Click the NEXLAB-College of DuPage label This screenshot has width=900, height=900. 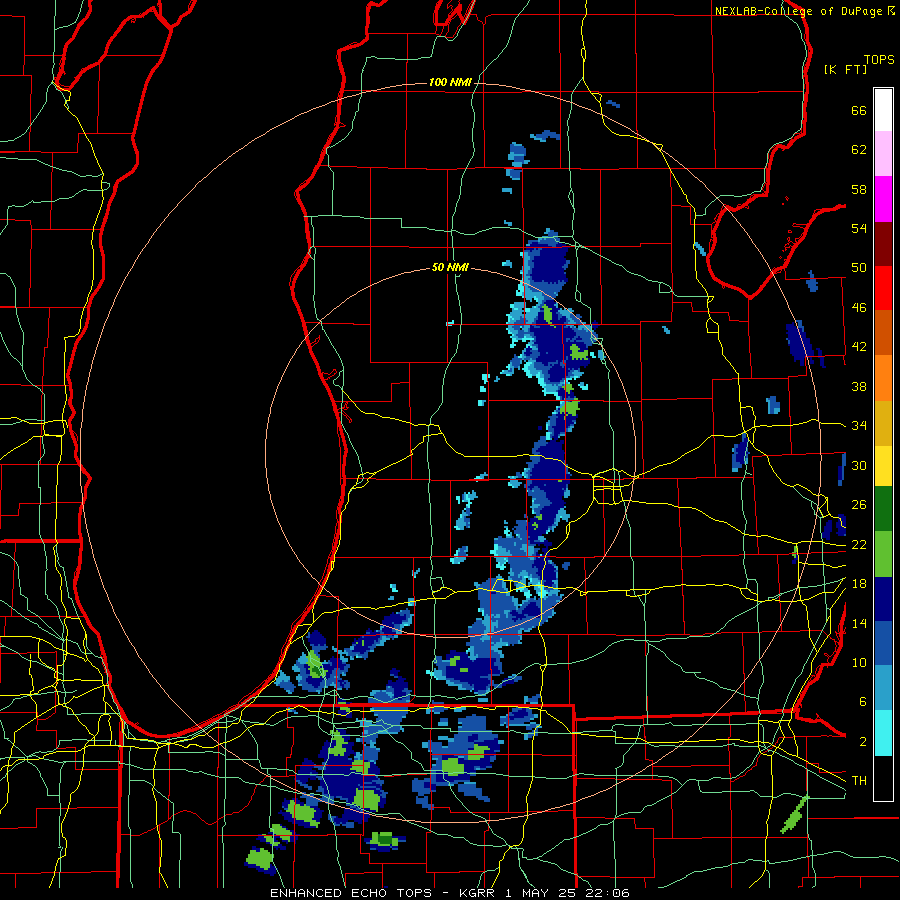(798, 11)
